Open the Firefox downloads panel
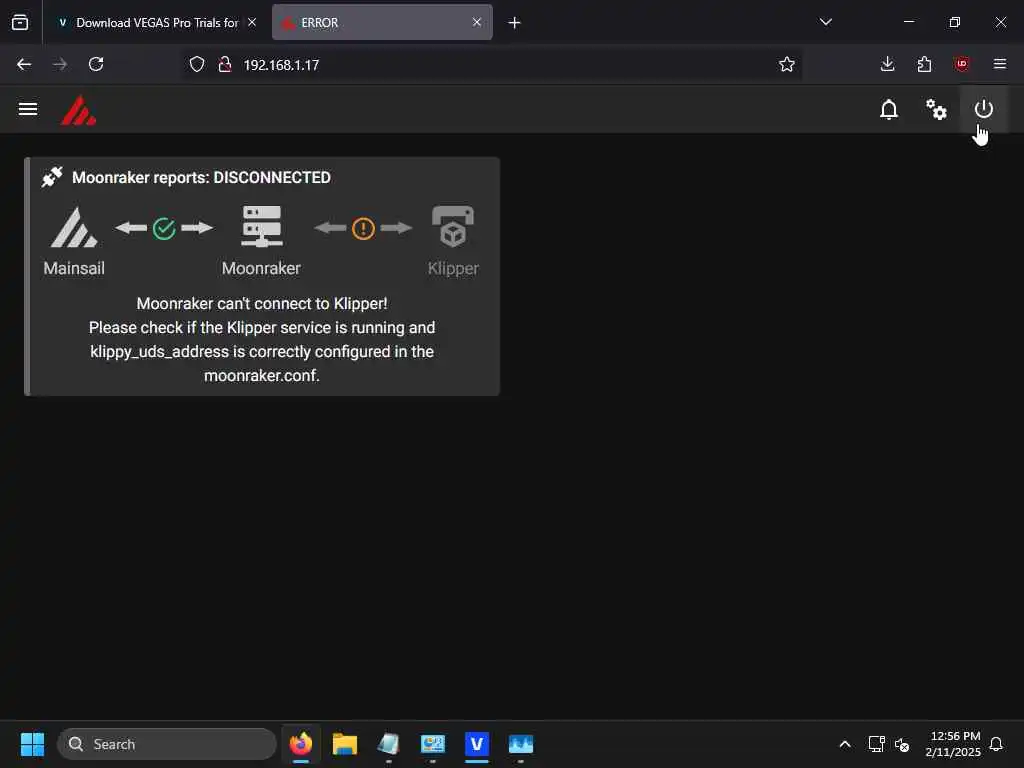The width and height of the screenshot is (1024, 768). [887, 64]
